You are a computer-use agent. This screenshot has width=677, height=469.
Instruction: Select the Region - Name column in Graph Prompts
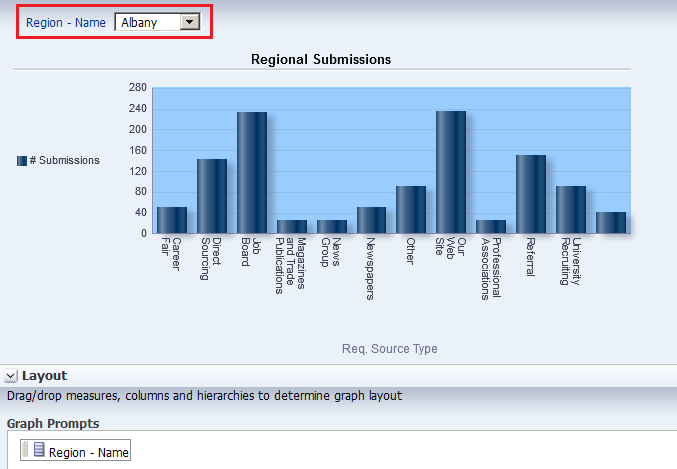click(x=76, y=450)
